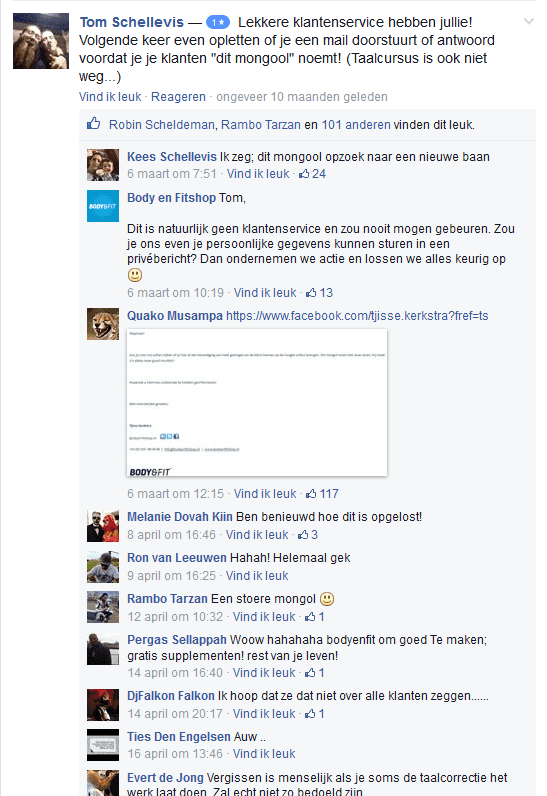Open Rambo Tarzan's profile from comment

[167, 599]
